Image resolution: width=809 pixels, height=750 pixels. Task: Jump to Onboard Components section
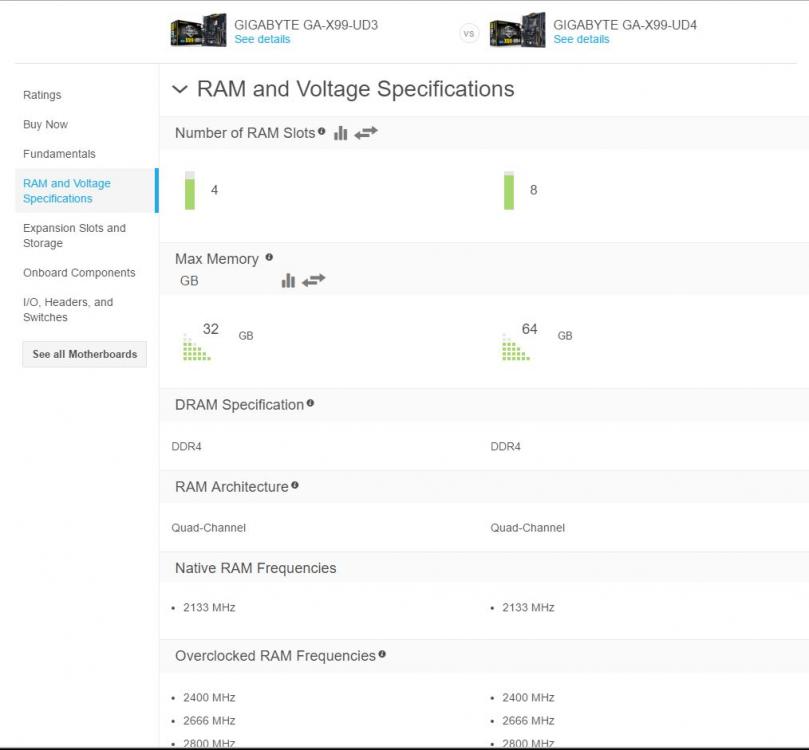pyautogui.click(x=79, y=272)
